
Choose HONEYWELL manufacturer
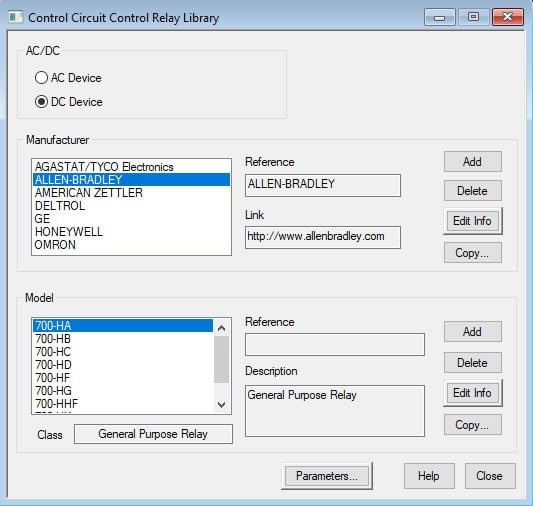(131, 231)
